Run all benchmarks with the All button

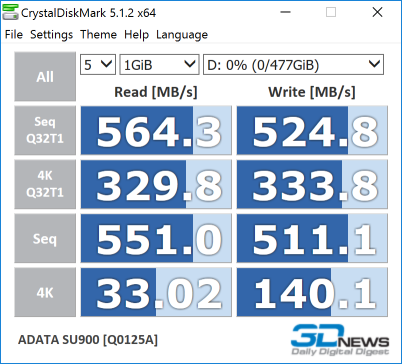[x=45, y=76]
